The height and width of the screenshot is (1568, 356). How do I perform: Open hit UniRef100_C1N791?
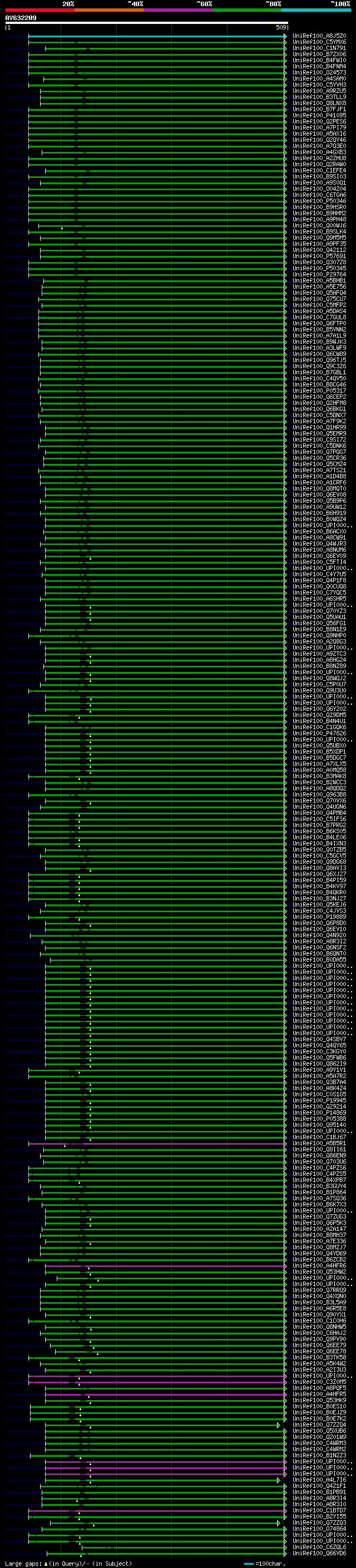(319, 48)
